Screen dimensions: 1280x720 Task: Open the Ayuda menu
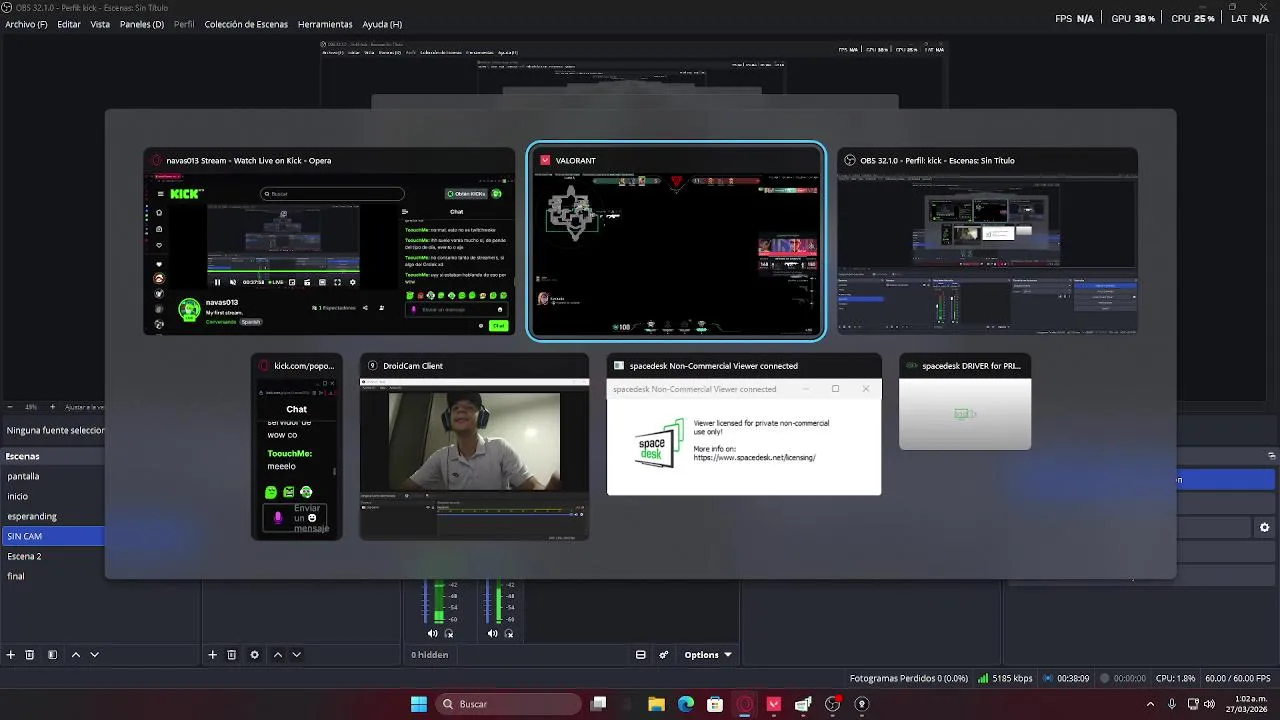point(382,24)
